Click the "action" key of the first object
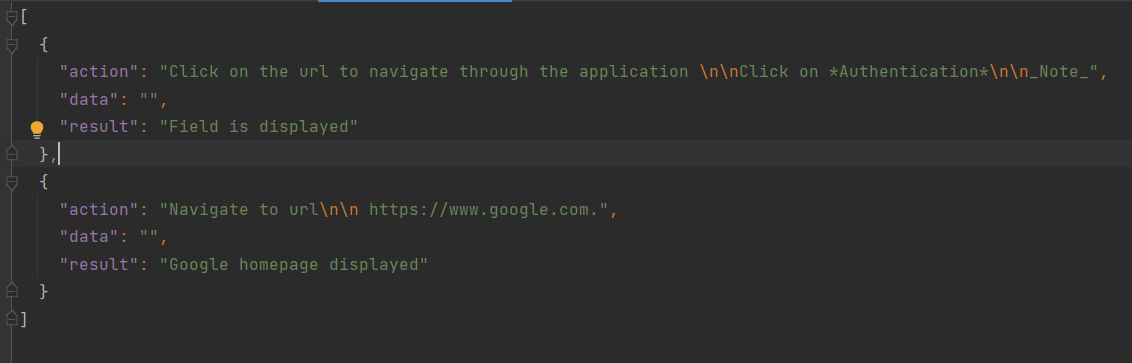This screenshot has width=1132, height=363. [x=99, y=71]
